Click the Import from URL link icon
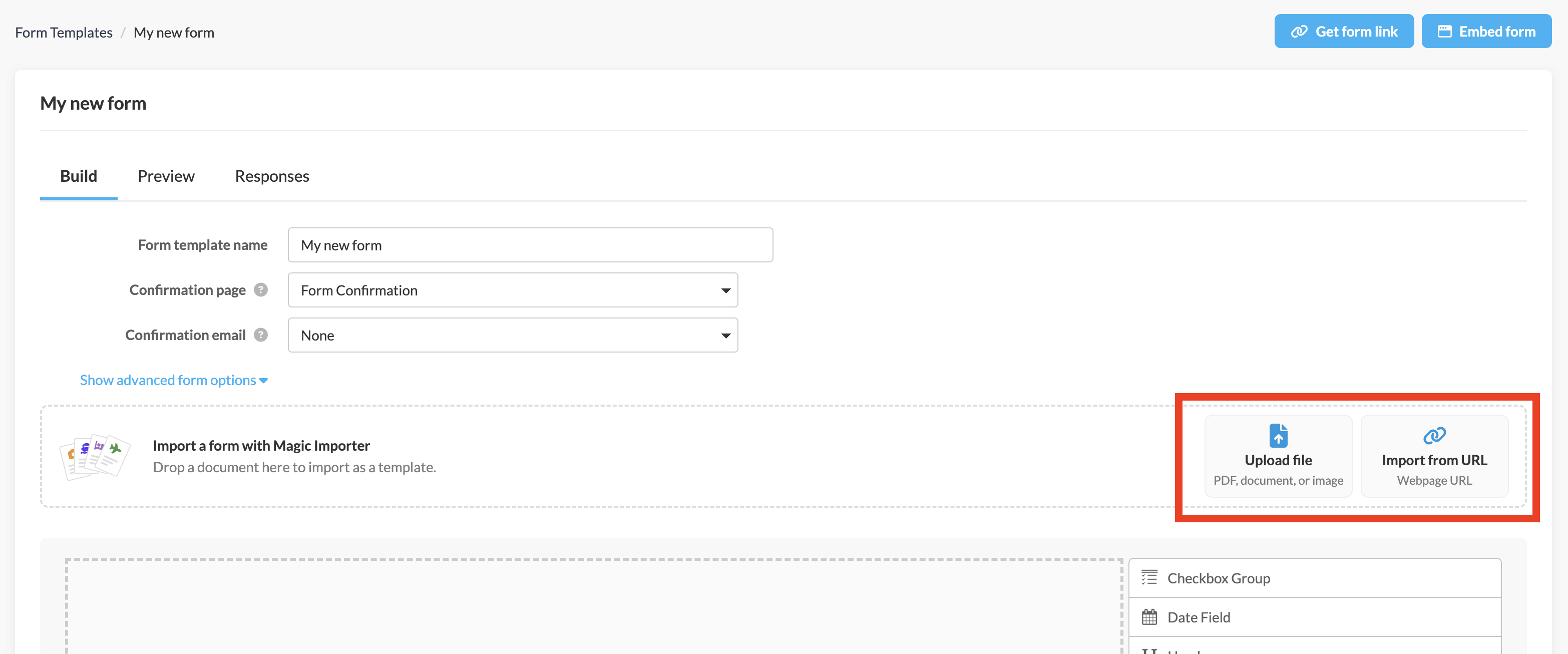Image resolution: width=1568 pixels, height=654 pixels. 1434,435
